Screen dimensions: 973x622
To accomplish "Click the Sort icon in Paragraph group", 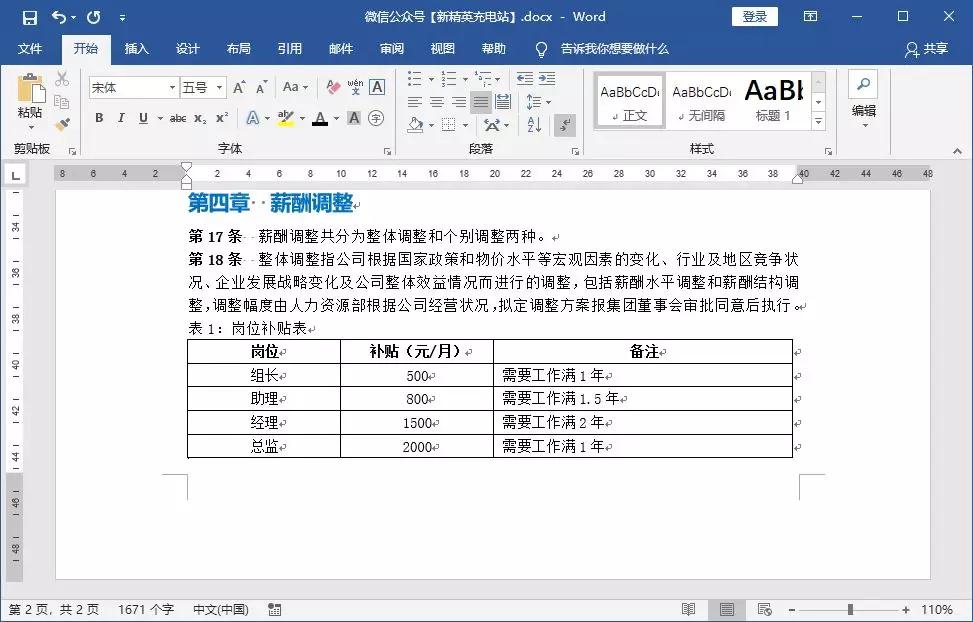I will (x=533, y=124).
